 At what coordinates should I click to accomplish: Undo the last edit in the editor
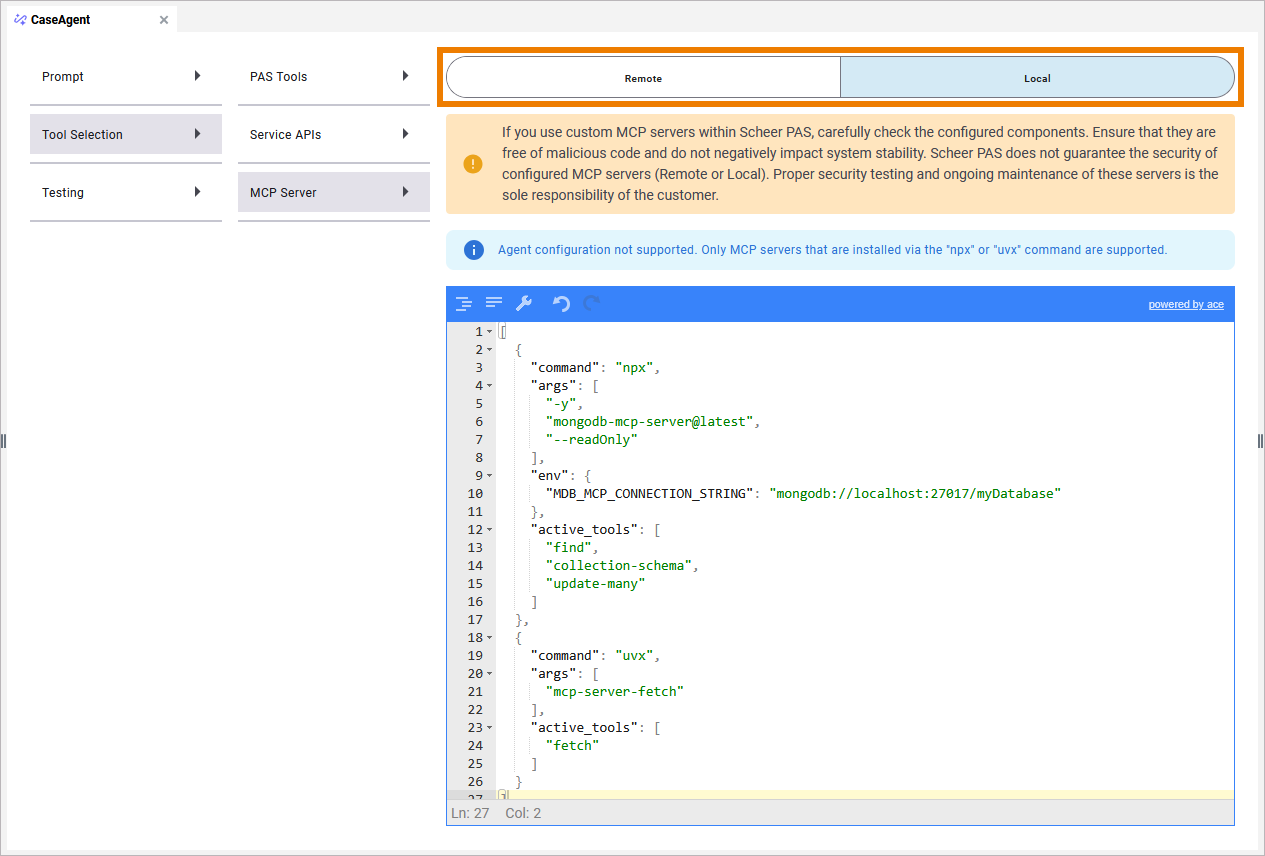pyautogui.click(x=561, y=304)
